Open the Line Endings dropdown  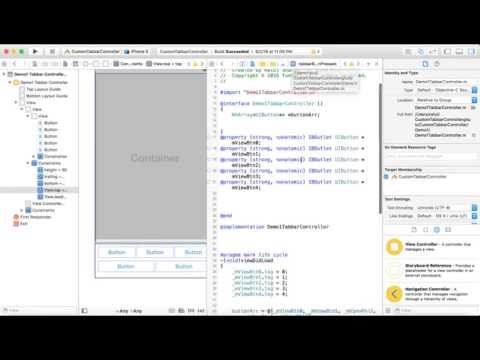tap(446, 216)
